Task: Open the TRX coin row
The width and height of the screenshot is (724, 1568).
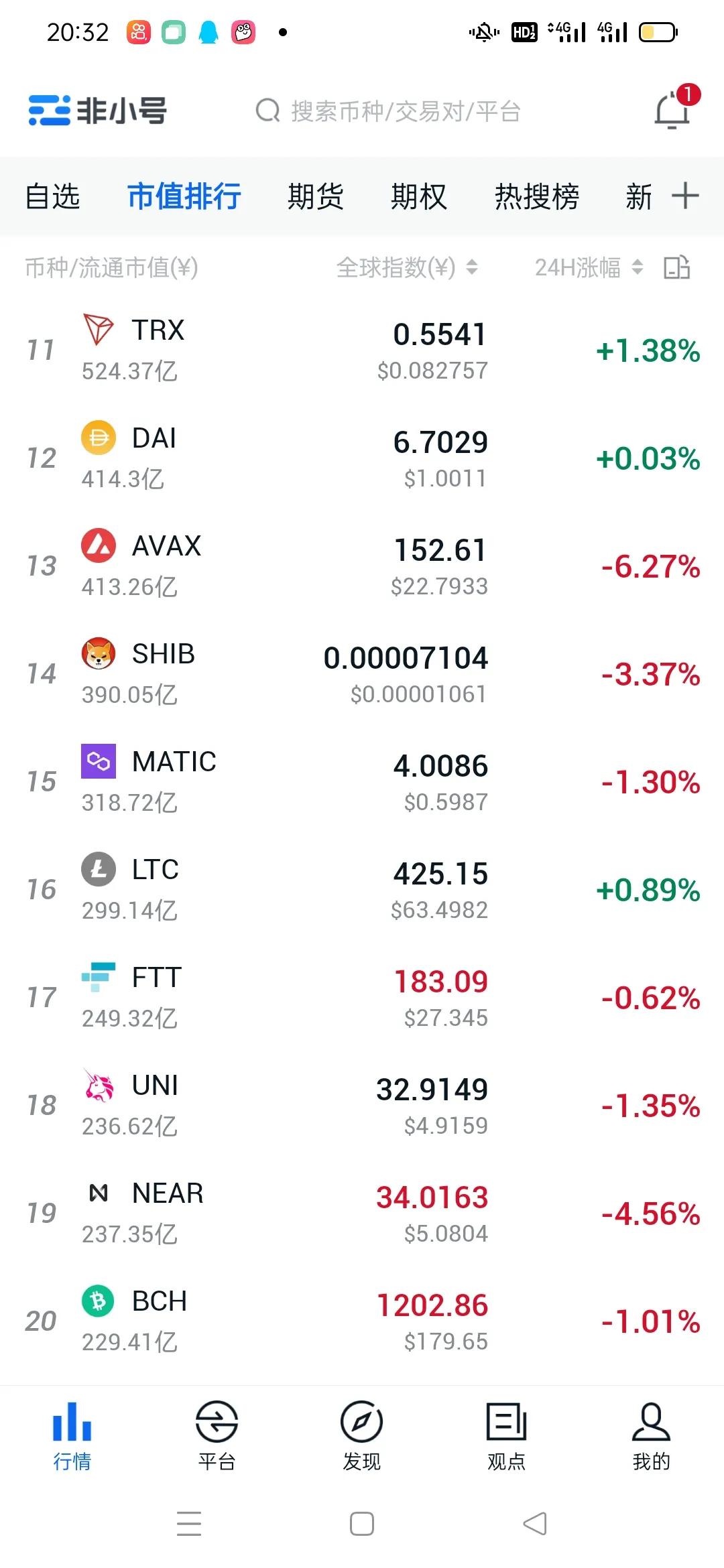Action: (x=362, y=350)
